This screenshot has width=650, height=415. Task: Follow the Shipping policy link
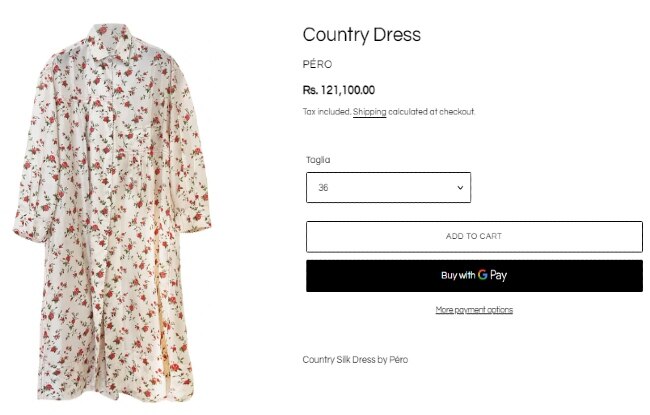pyautogui.click(x=369, y=112)
